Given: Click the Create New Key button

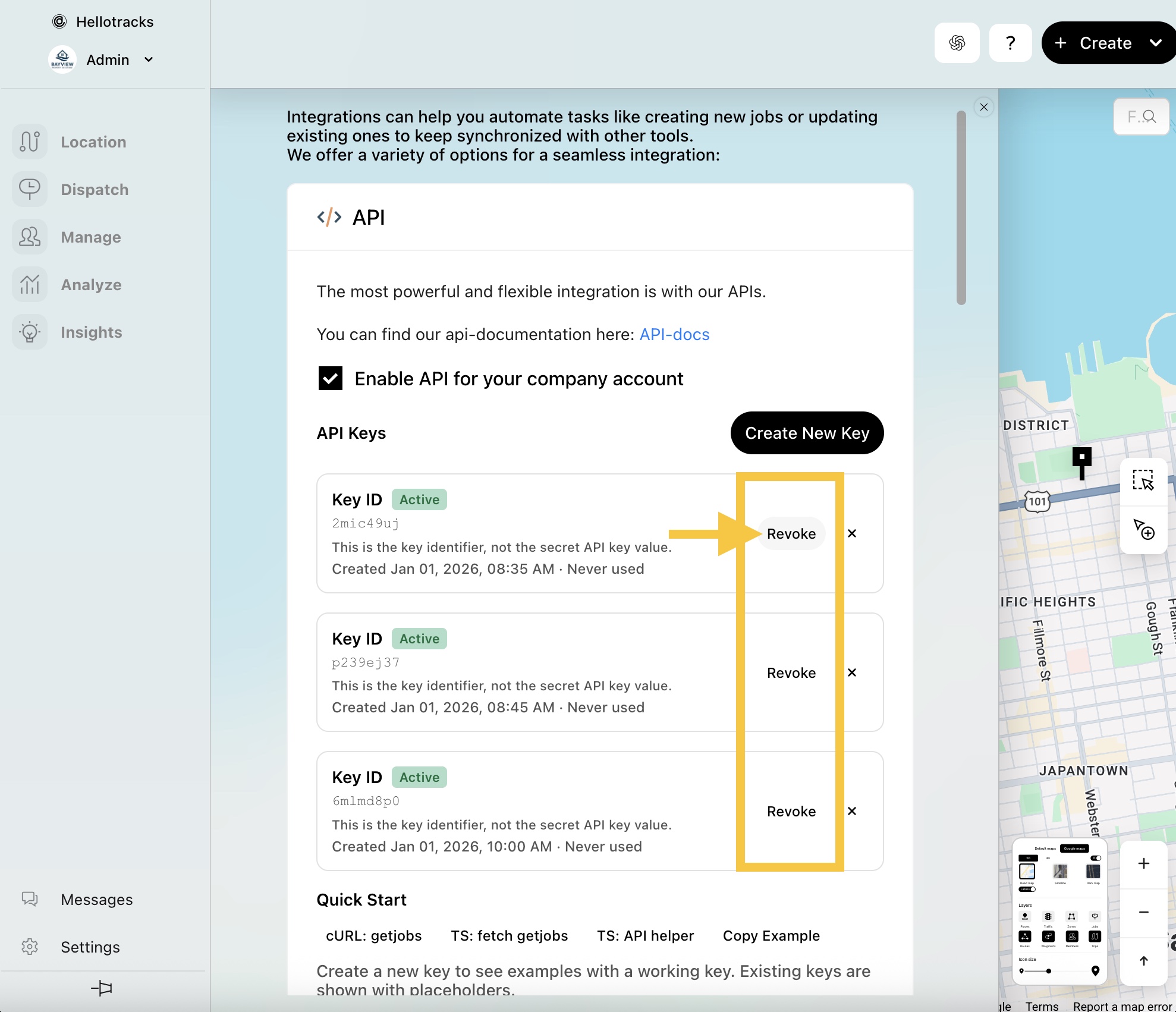Looking at the screenshot, I should click(x=807, y=433).
